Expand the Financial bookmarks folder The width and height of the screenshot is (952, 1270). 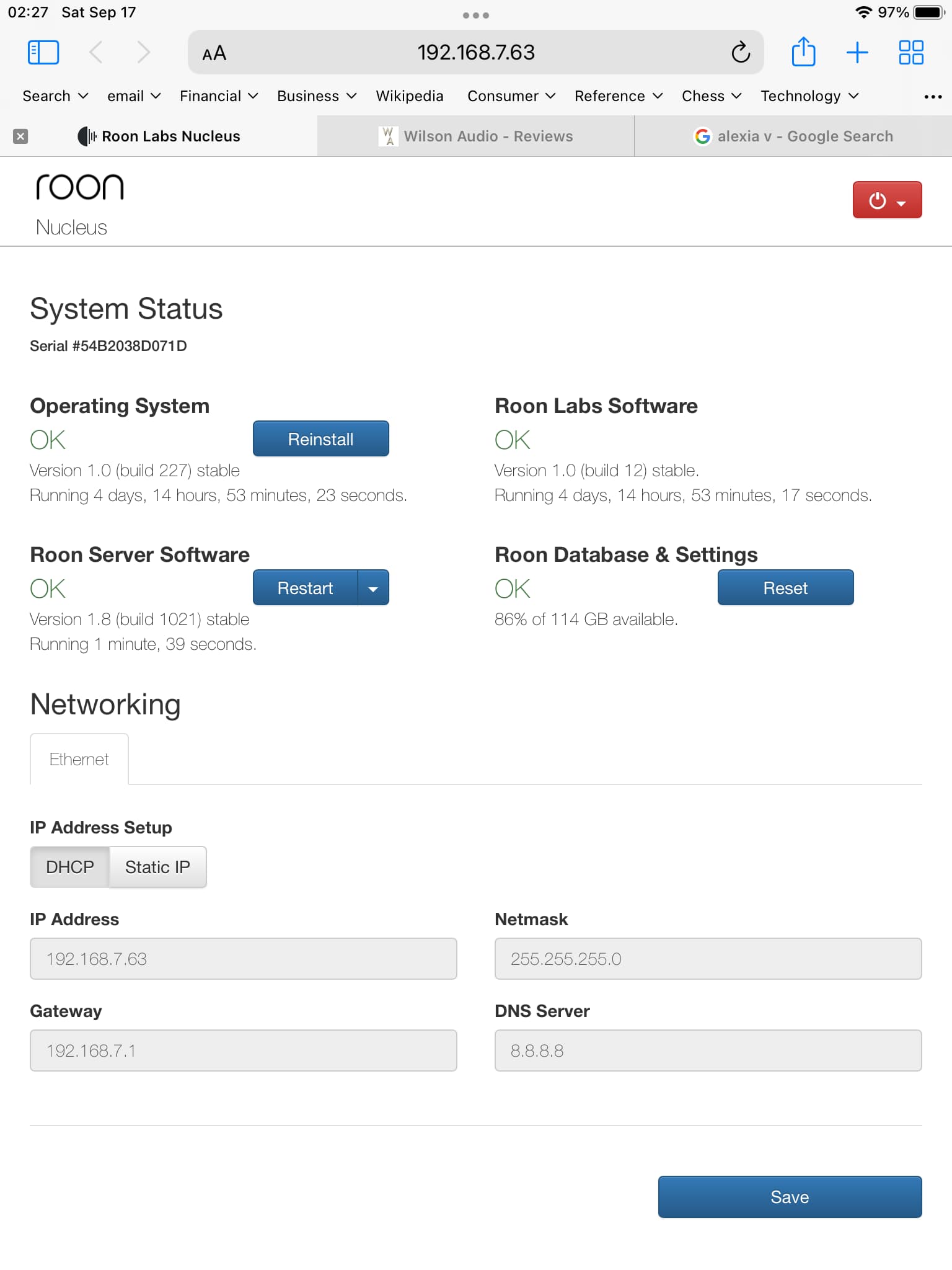click(x=219, y=96)
